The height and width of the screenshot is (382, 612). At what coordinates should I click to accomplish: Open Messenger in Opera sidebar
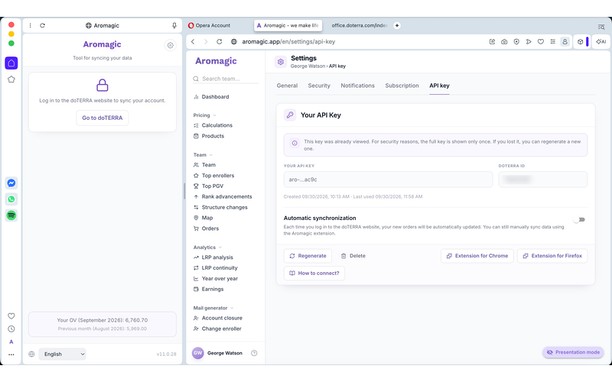(11, 183)
